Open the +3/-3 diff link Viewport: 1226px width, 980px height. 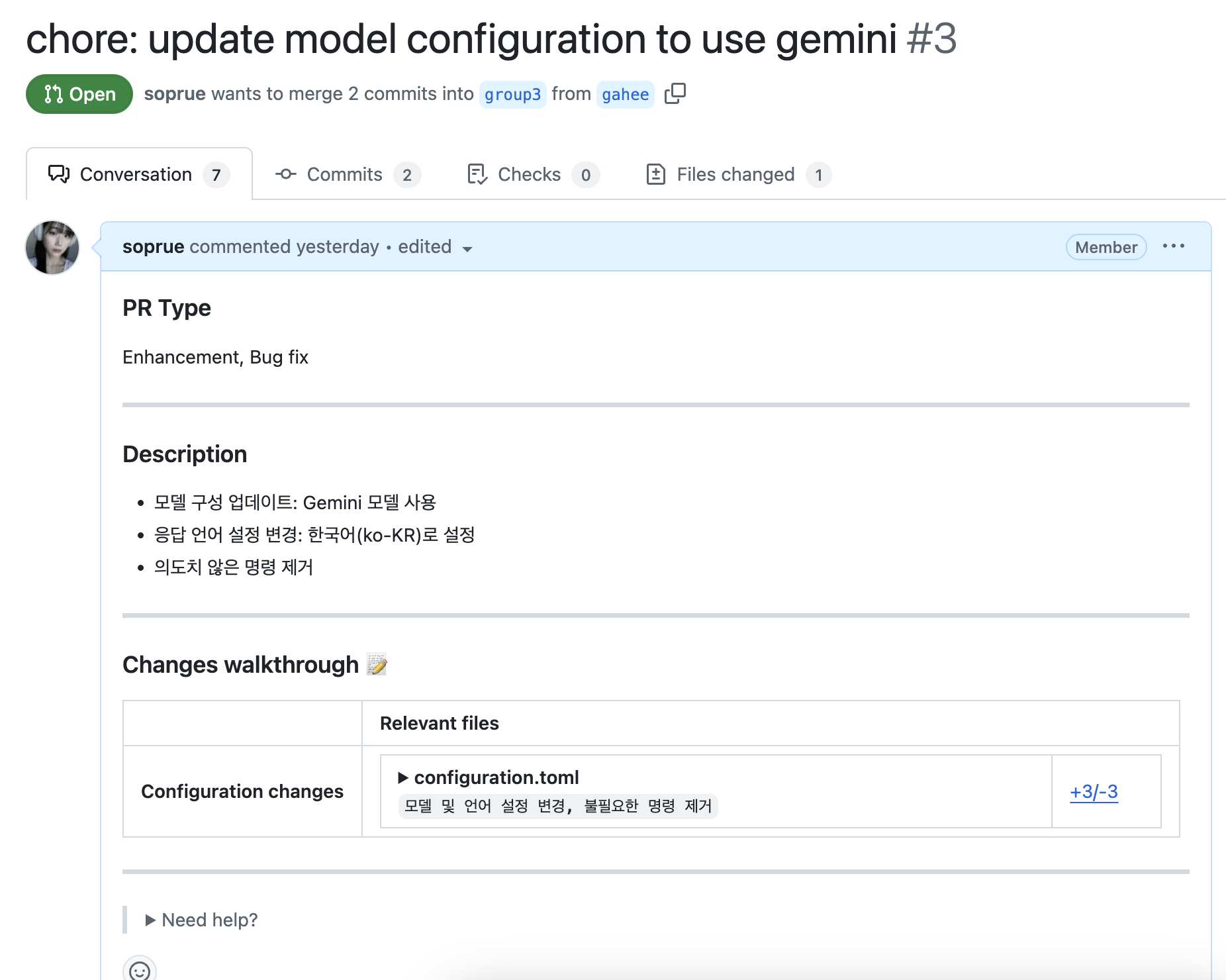click(x=1094, y=791)
